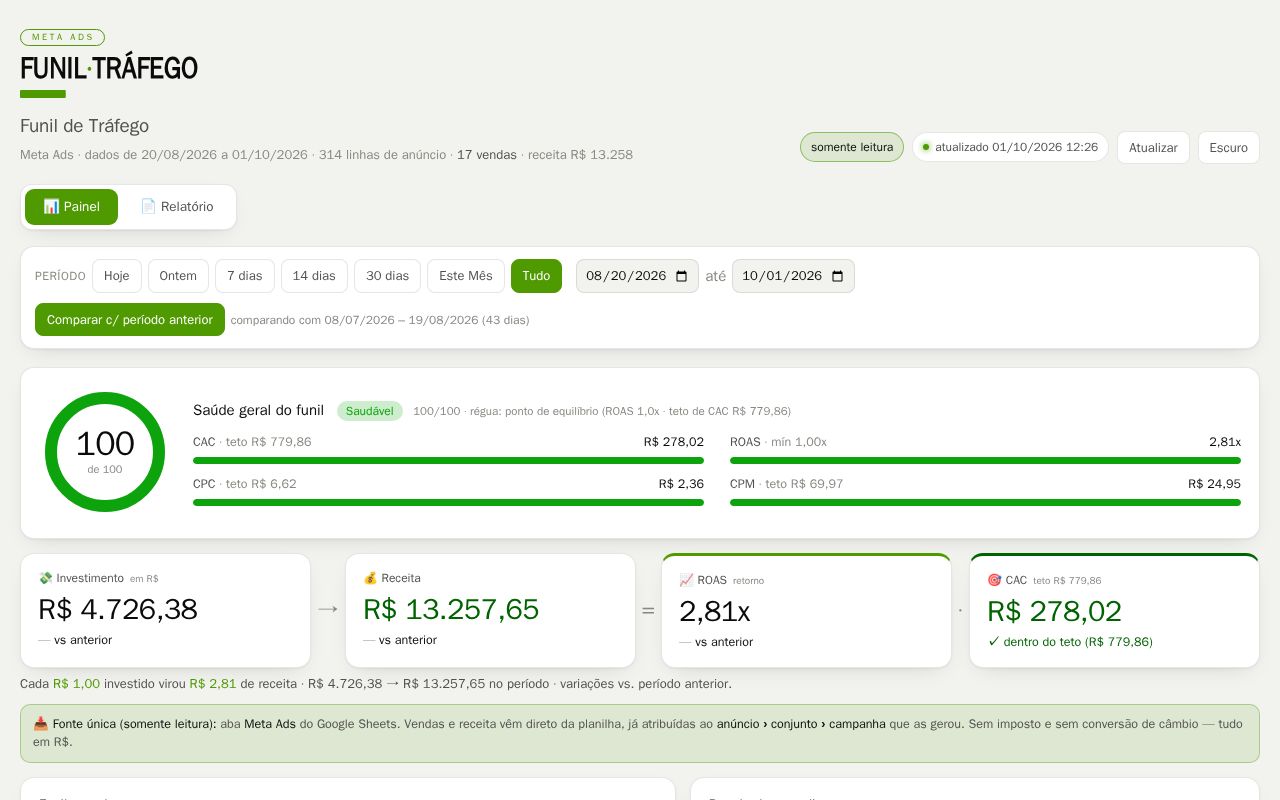Click the somente leitura badge
The width and height of the screenshot is (1280, 800).
[852, 147]
